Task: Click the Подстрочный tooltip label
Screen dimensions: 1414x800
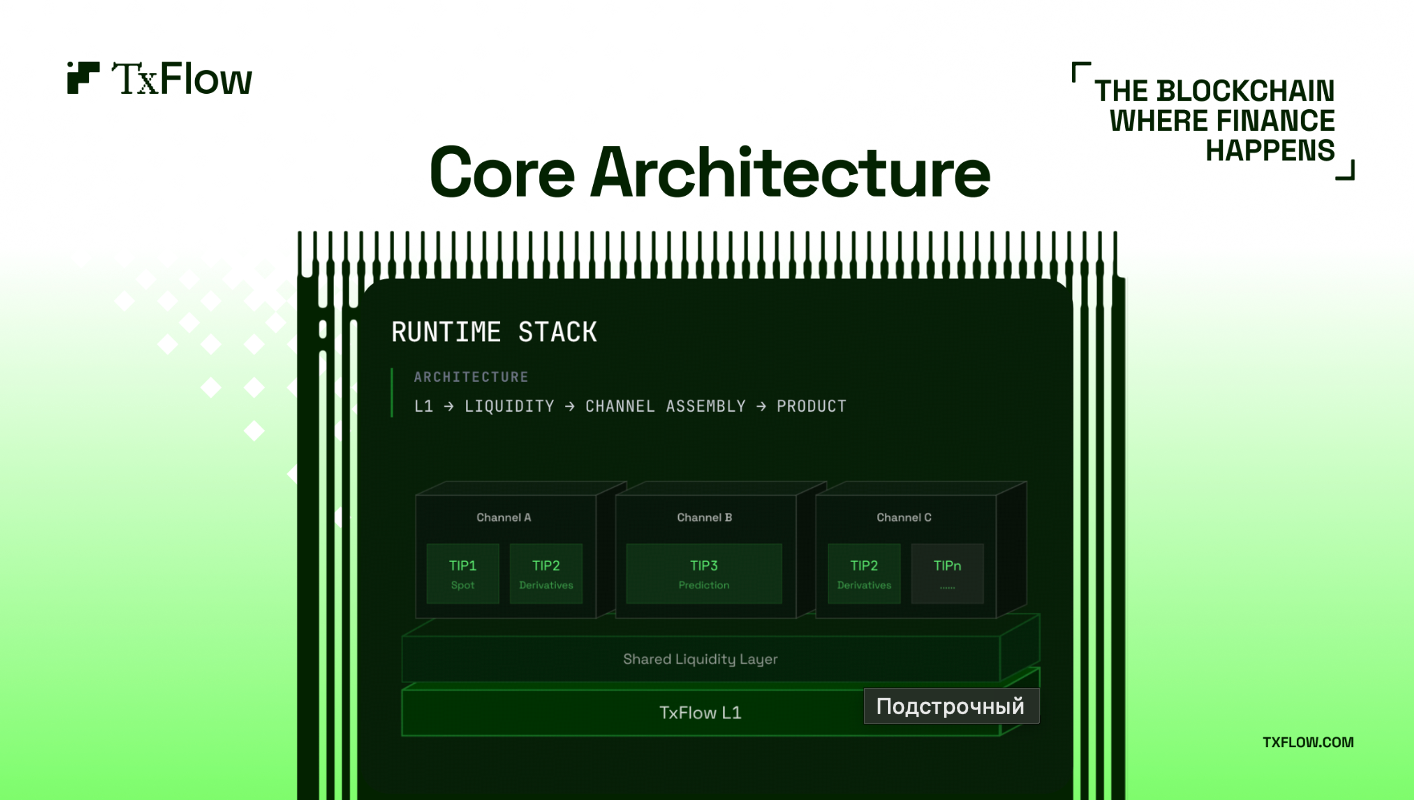Action: pyautogui.click(x=951, y=706)
